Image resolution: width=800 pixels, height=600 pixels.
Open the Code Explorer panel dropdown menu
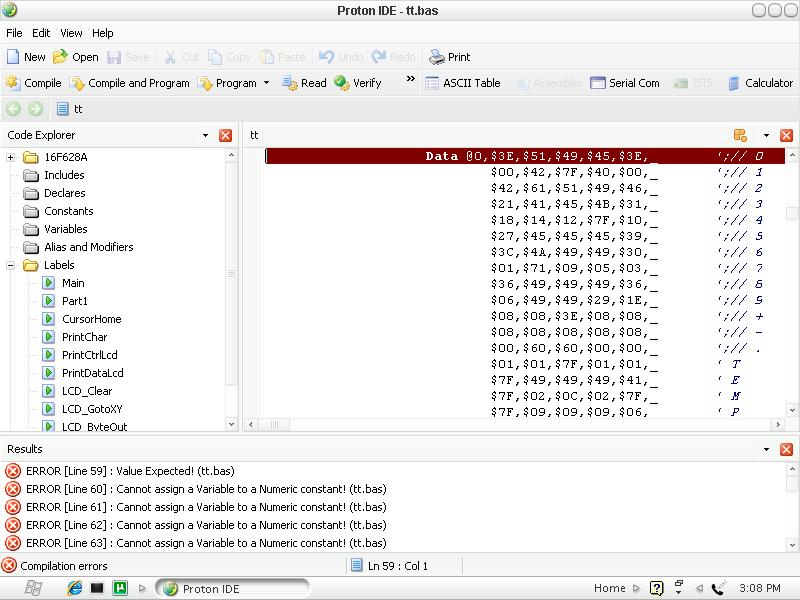(x=205, y=135)
